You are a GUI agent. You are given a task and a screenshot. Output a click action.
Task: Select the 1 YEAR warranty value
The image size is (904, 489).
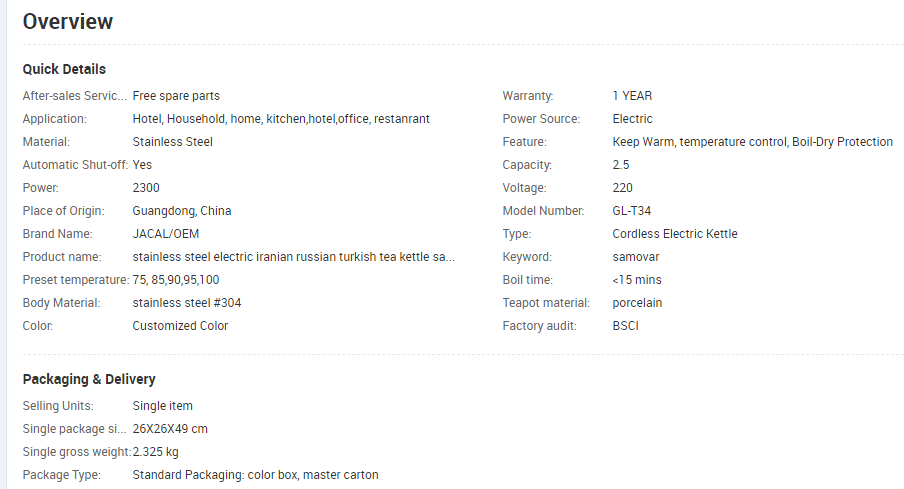tap(632, 96)
